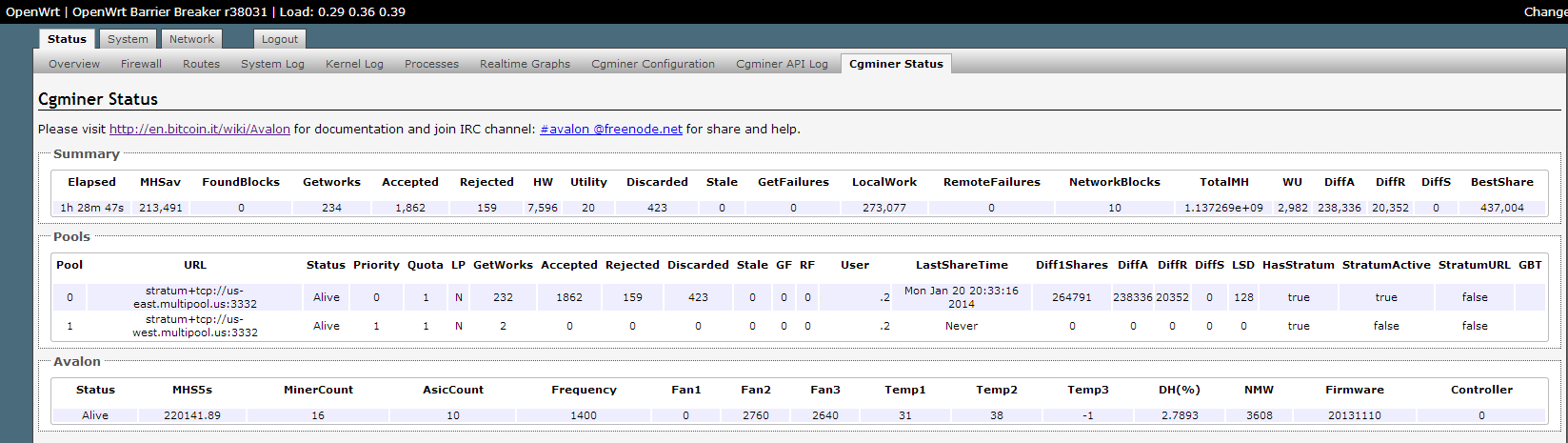Screen dimensions: 1568x443
Task: Click Temp2 value 38
Action: [996, 415]
